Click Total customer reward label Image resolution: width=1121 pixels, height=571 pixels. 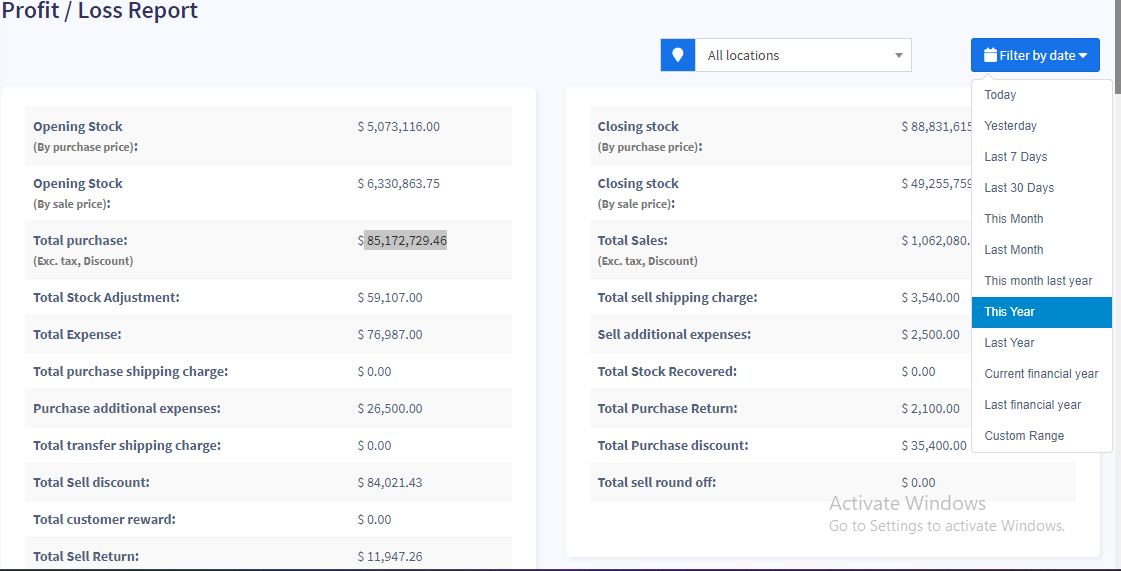pyautogui.click(x=104, y=520)
